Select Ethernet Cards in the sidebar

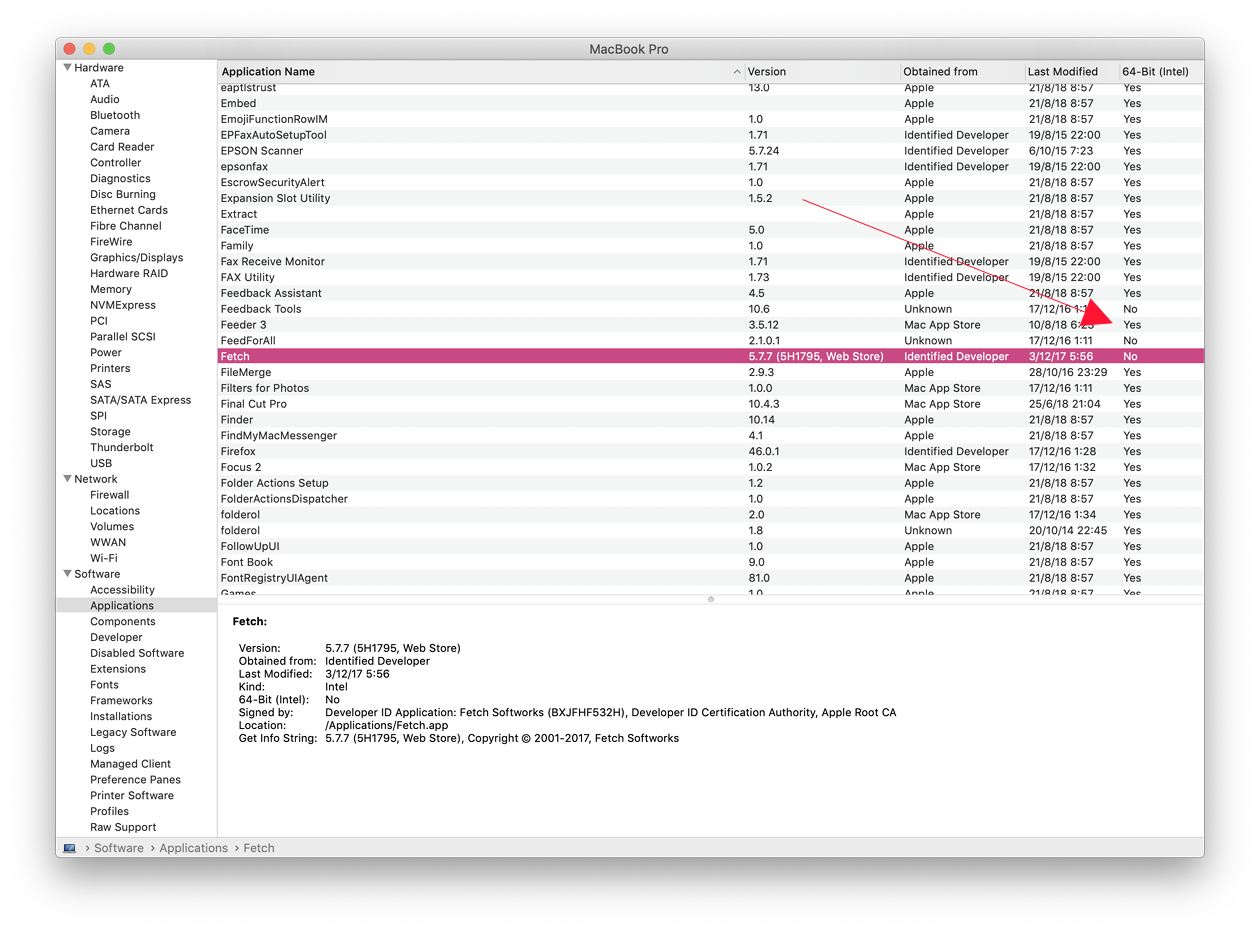[129, 210]
